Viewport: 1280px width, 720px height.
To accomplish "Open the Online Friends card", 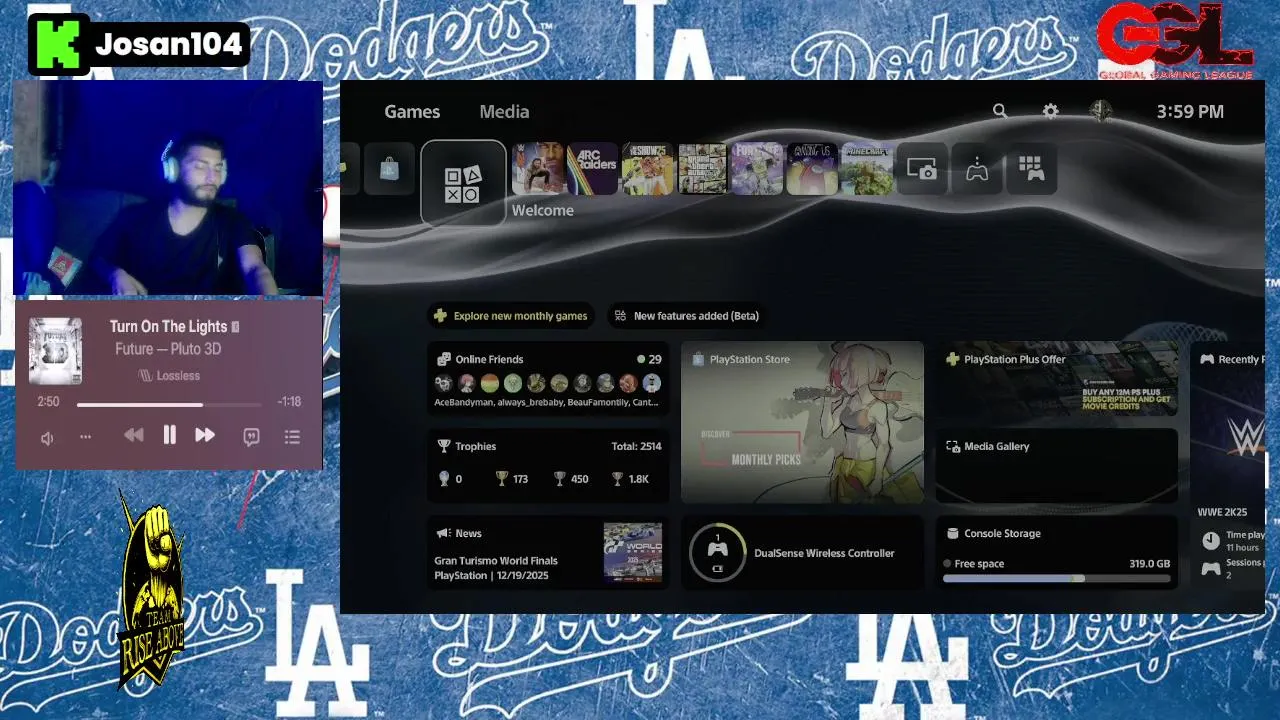I will tap(548, 381).
